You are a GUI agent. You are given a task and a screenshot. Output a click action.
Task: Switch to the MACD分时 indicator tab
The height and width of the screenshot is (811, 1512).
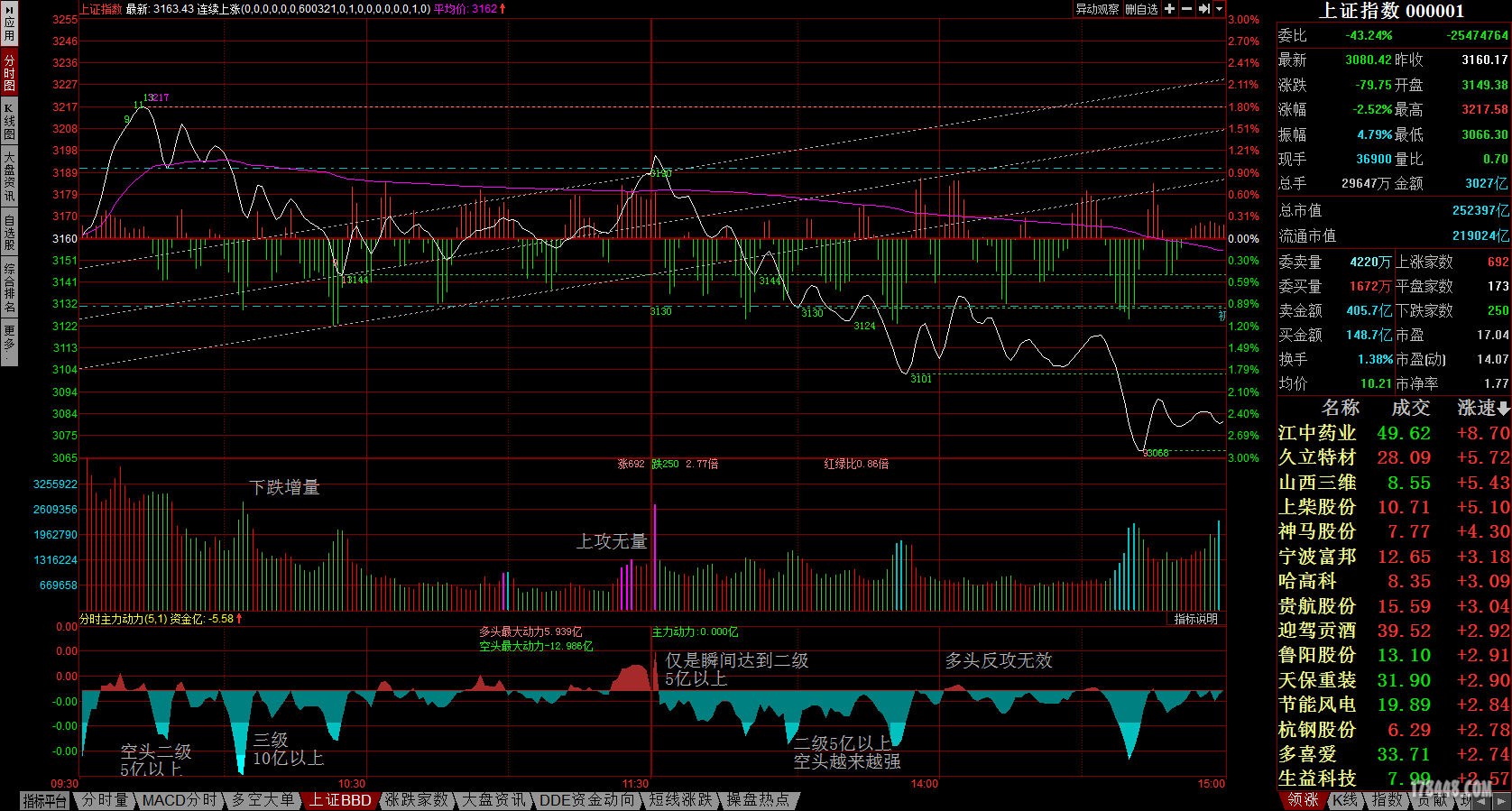(180, 800)
